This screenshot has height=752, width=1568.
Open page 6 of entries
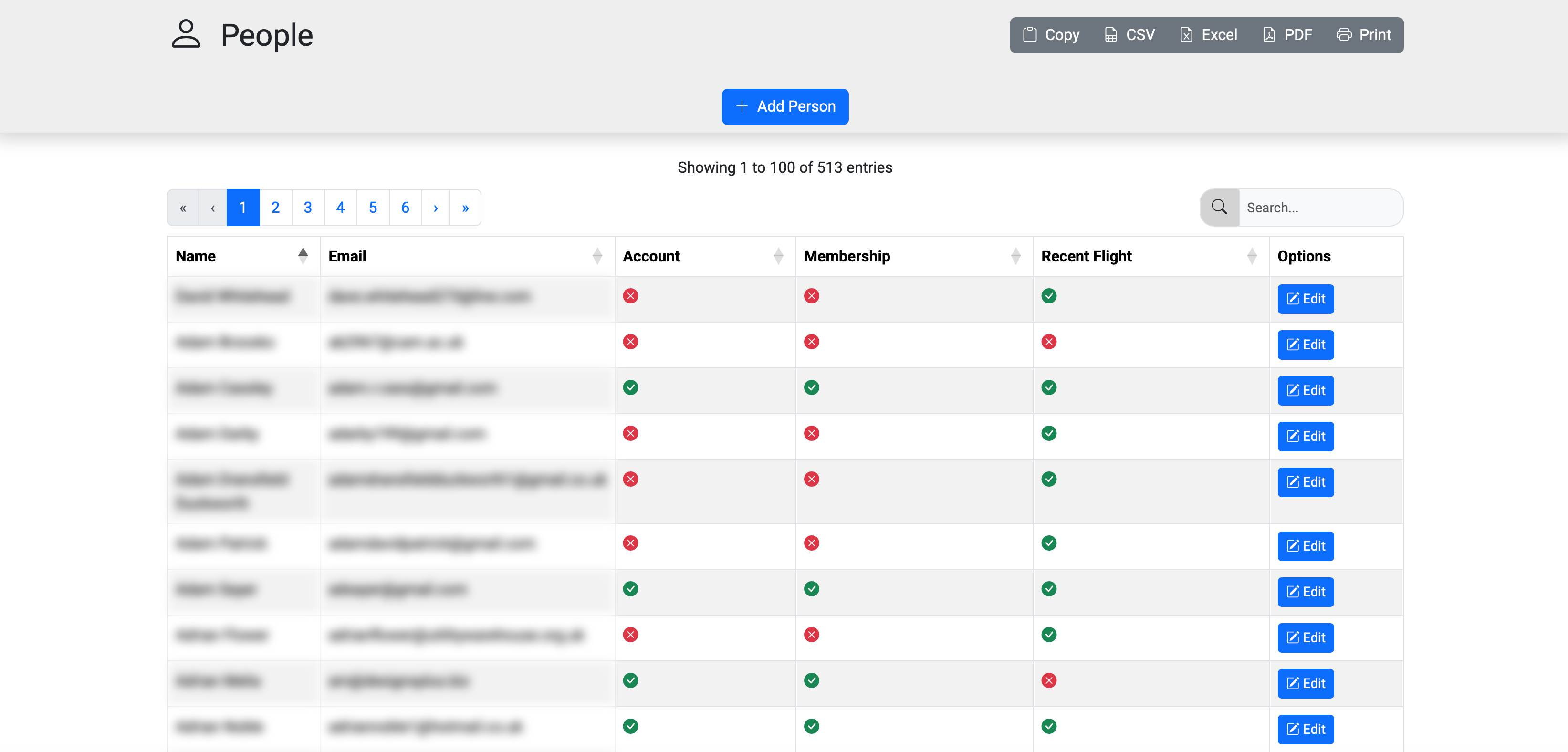(405, 208)
